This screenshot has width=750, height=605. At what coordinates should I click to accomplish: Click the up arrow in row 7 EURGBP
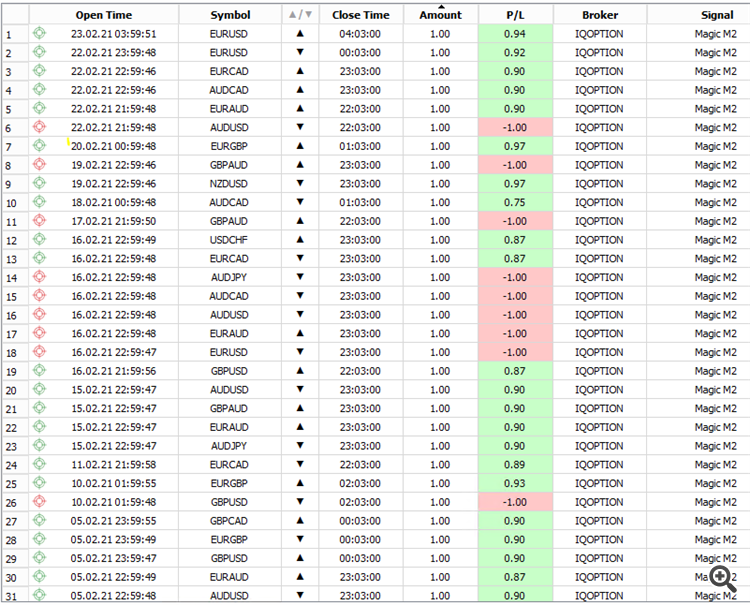[300, 146]
